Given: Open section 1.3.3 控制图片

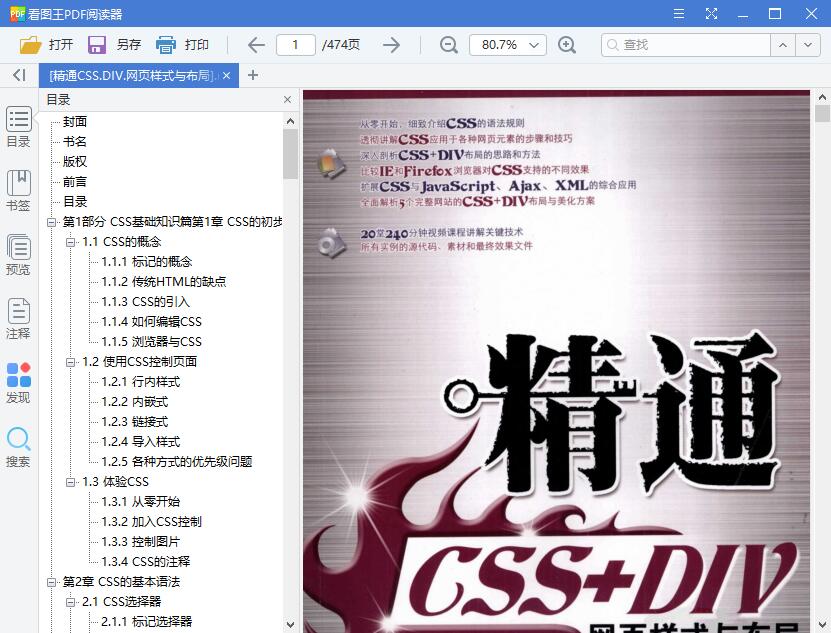Looking at the screenshot, I should (140, 542).
